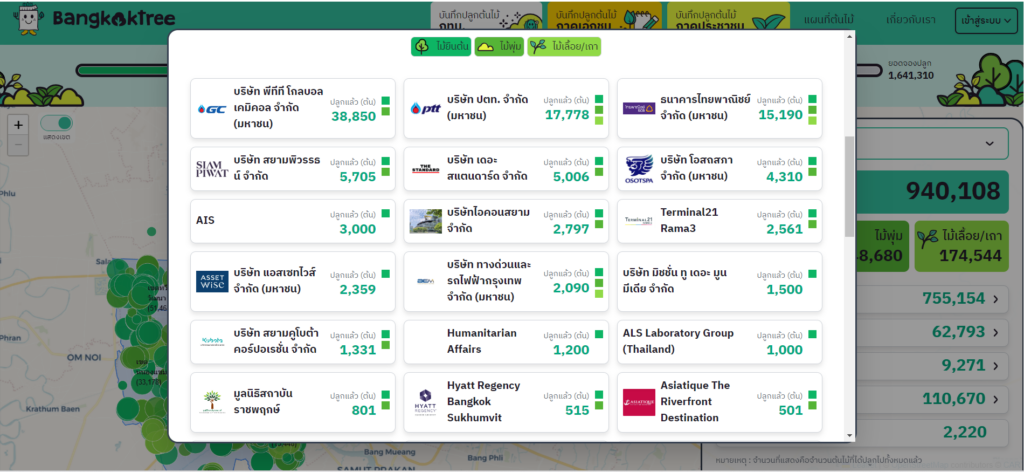This screenshot has width=1024, height=472.
Task: Click the PTT company logo
Action: (x=425, y=109)
